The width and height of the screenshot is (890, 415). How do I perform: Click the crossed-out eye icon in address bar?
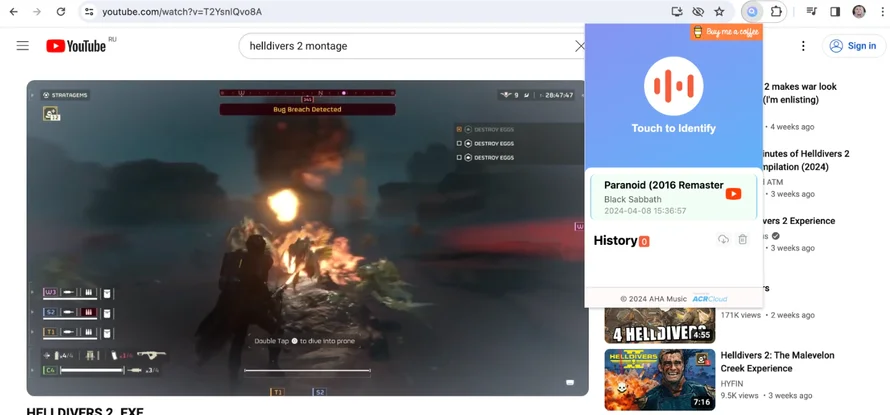click(x=698, y=11)
